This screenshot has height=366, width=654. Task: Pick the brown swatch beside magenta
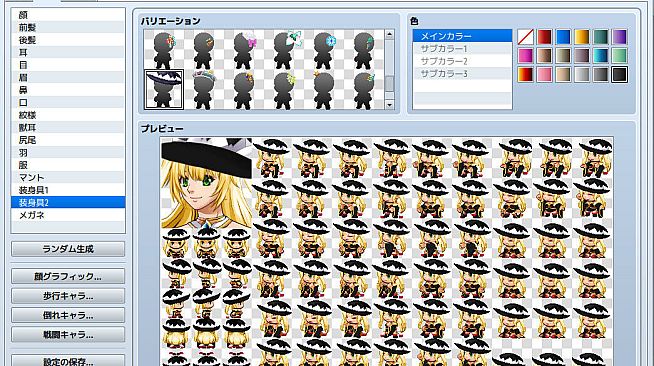544,55
